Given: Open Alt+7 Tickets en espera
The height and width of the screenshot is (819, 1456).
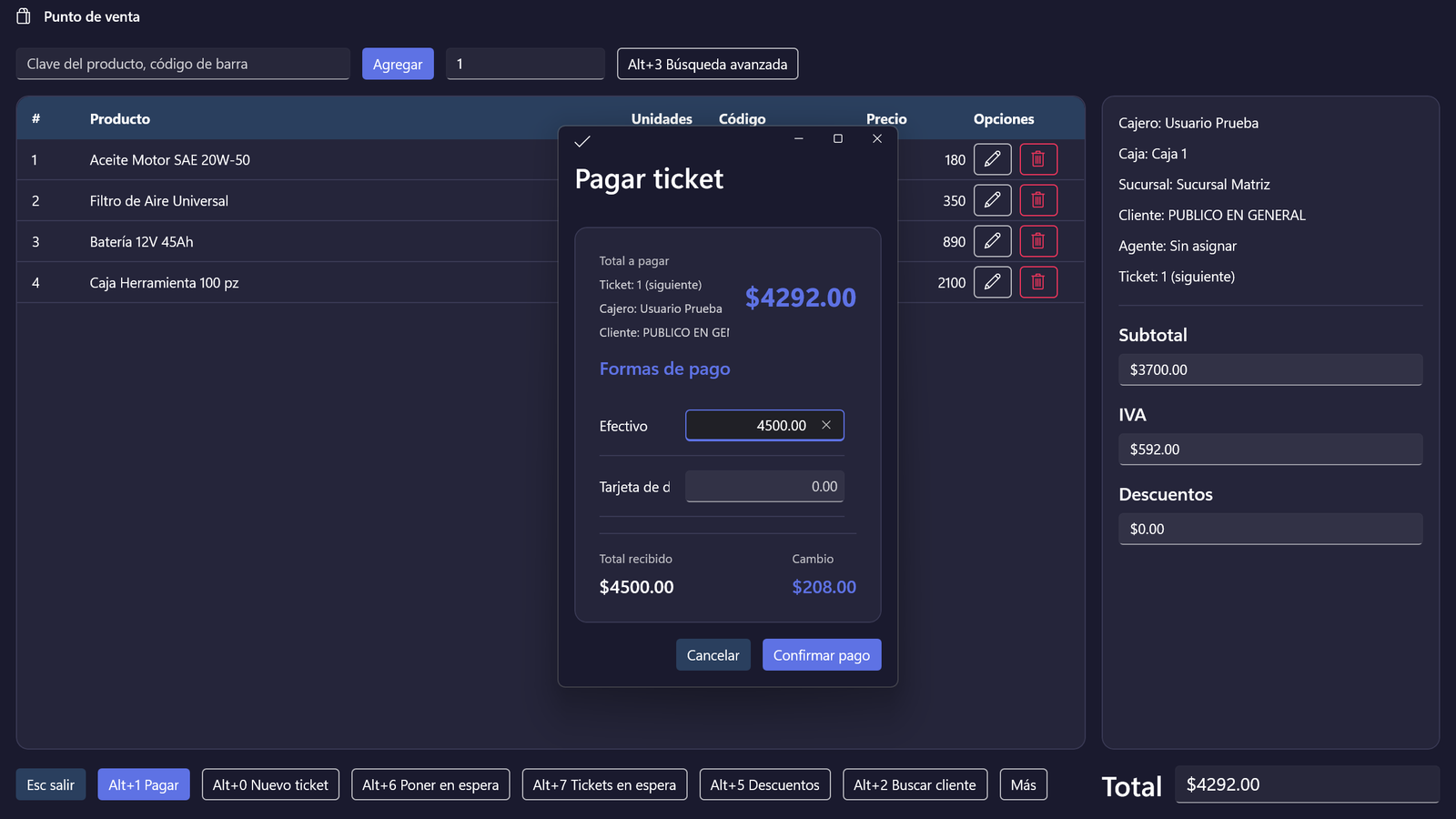Looking at the screenshot, I should click(604, 784).
